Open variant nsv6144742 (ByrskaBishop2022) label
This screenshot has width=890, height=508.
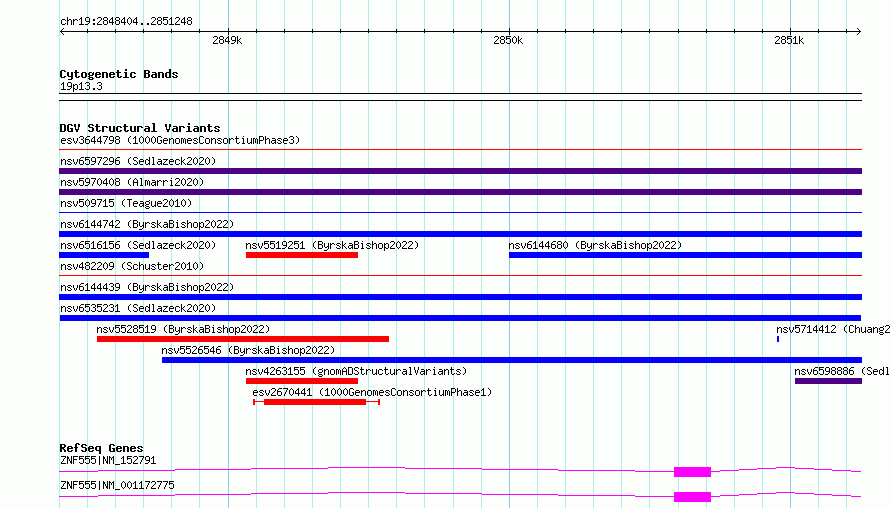tap(147, 224)
